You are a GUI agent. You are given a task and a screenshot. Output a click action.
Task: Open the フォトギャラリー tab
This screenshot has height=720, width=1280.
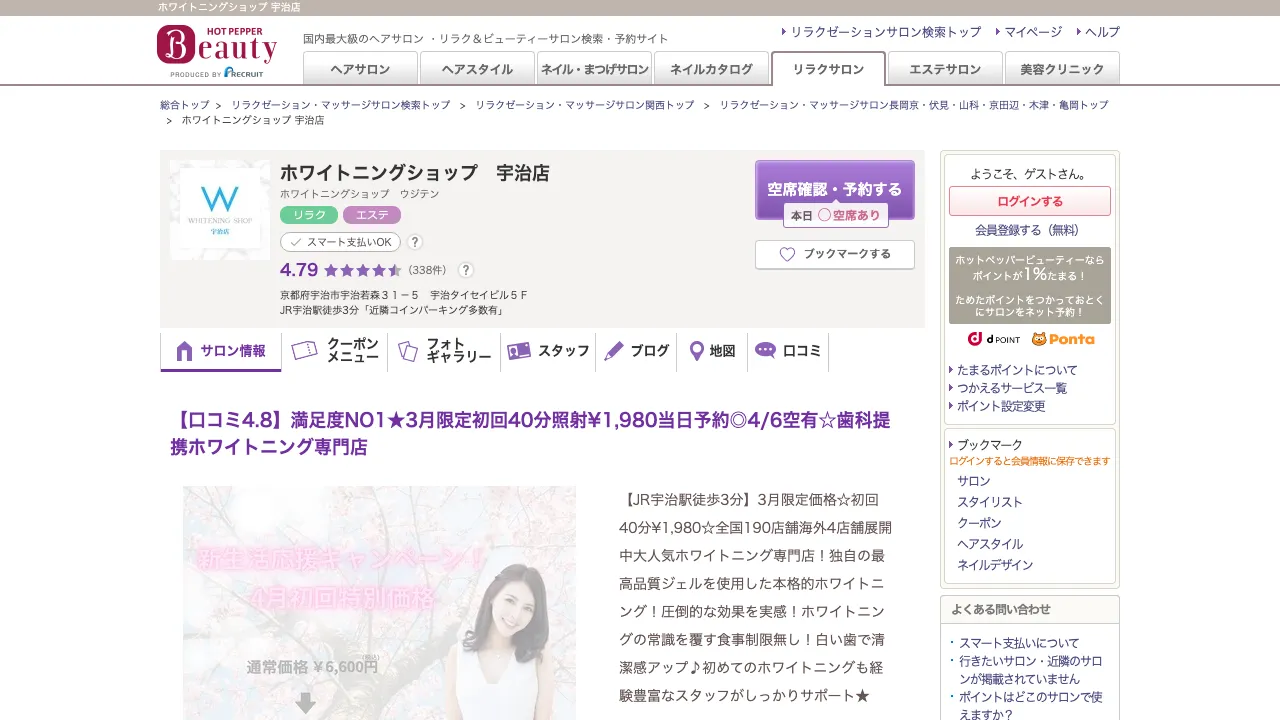(x=445, y=351)
